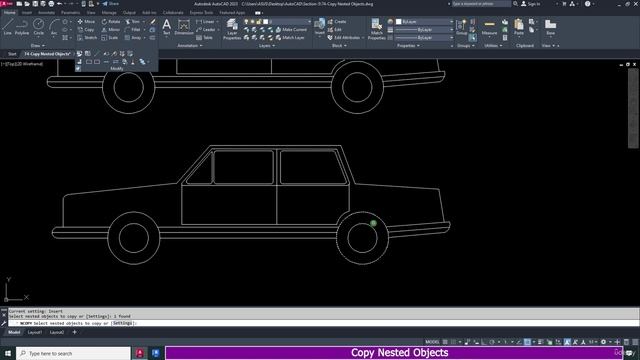Click the Mirror tool

[x=111, y=30]
